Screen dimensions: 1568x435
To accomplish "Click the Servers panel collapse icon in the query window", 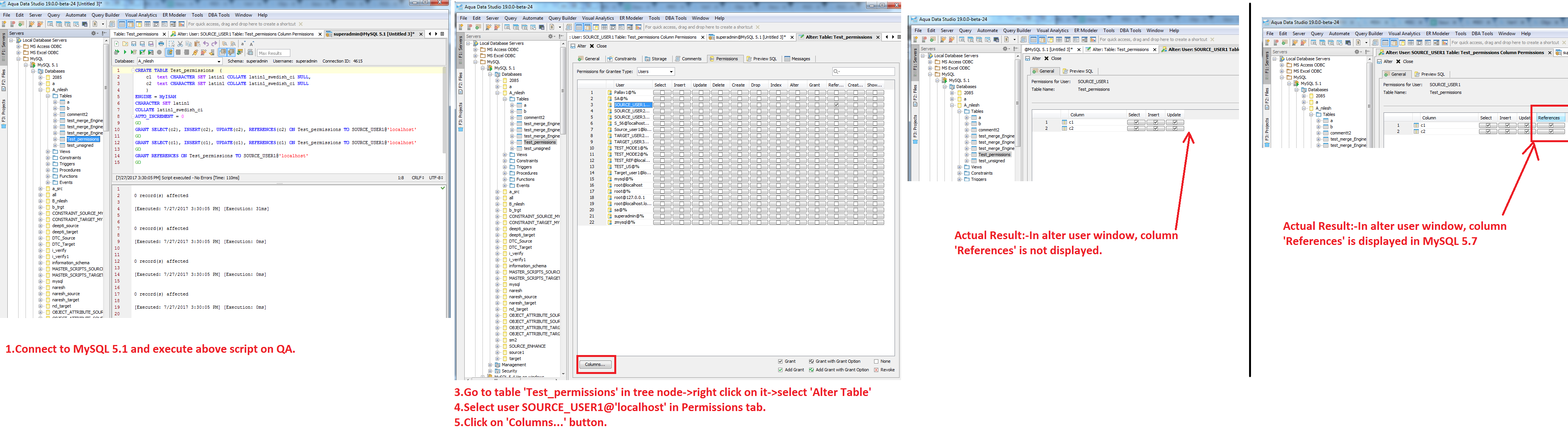I will point(104,34).
